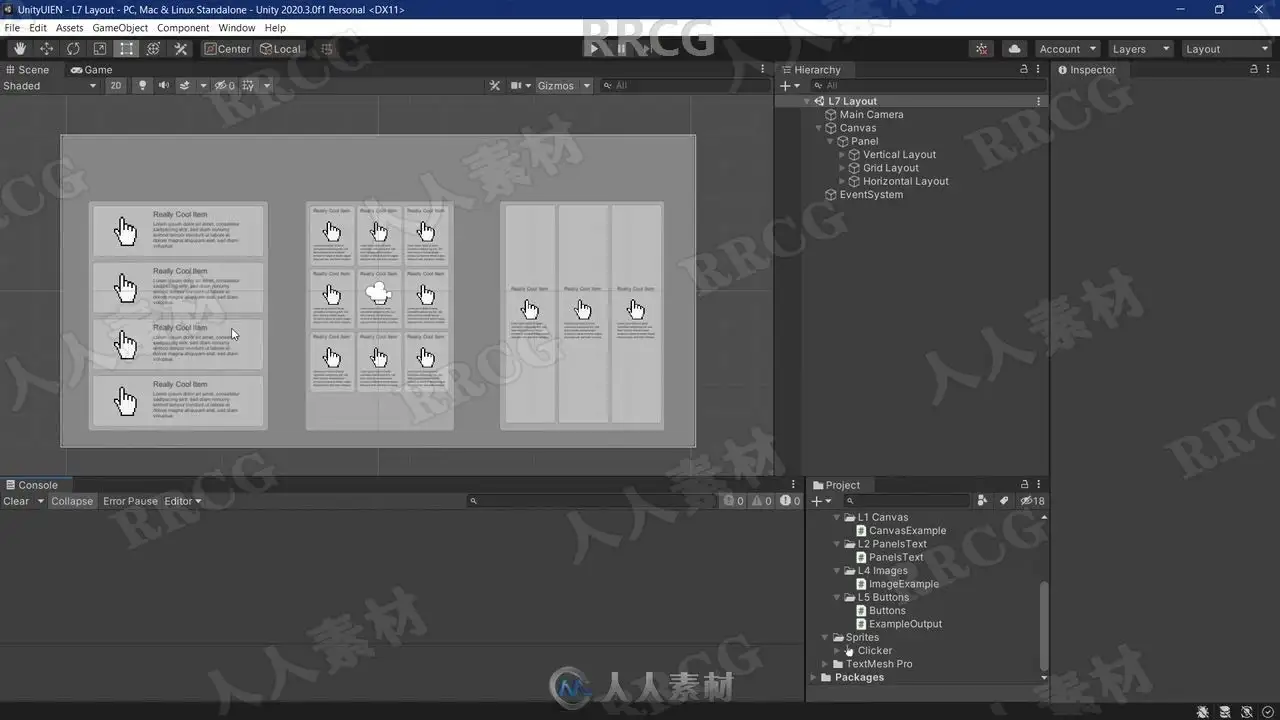Open the Account dropdown
The image size is (1280, 720).
pos(1067,49)
